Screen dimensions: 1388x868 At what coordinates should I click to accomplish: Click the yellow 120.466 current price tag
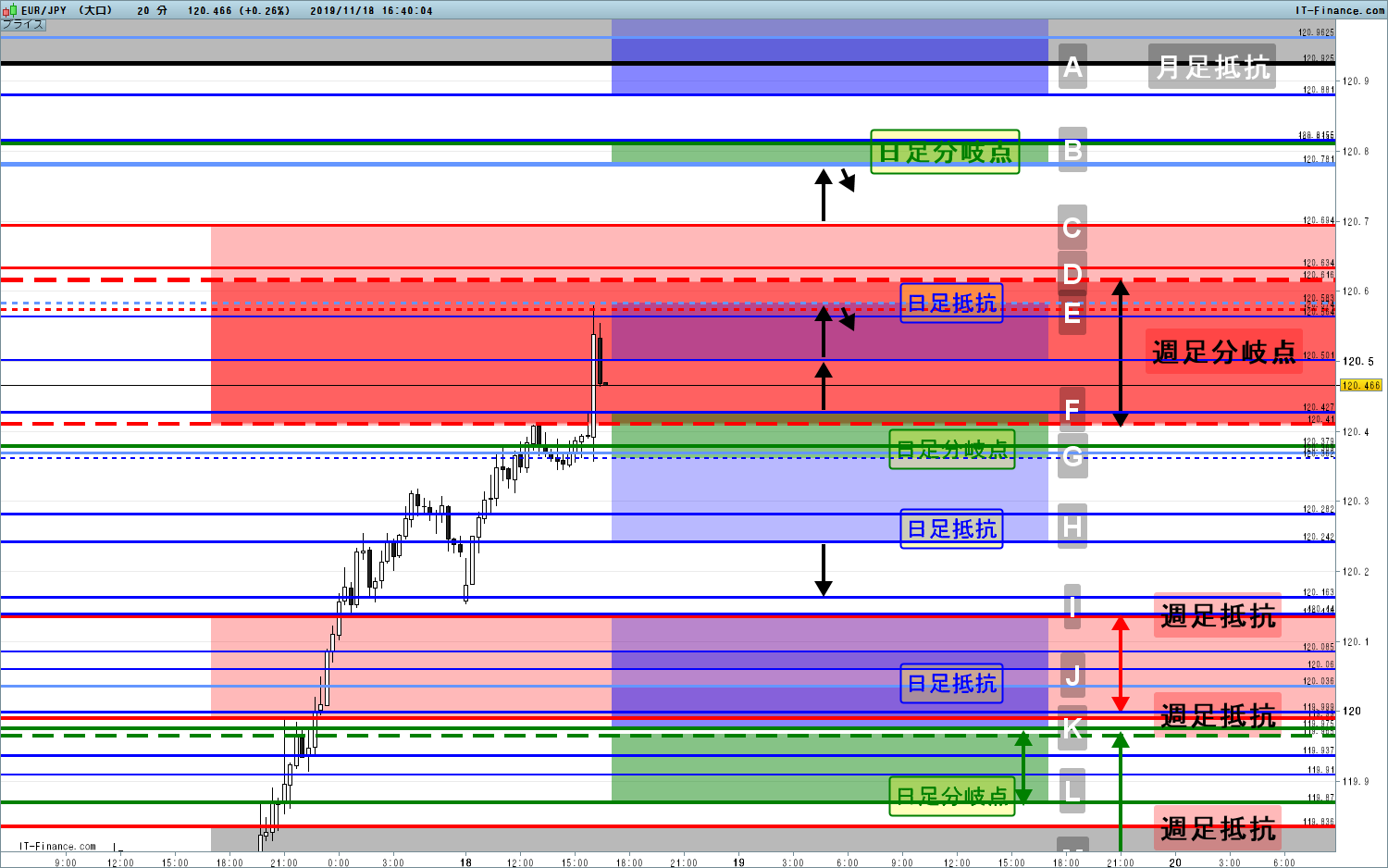click(x=1360, y=385)
